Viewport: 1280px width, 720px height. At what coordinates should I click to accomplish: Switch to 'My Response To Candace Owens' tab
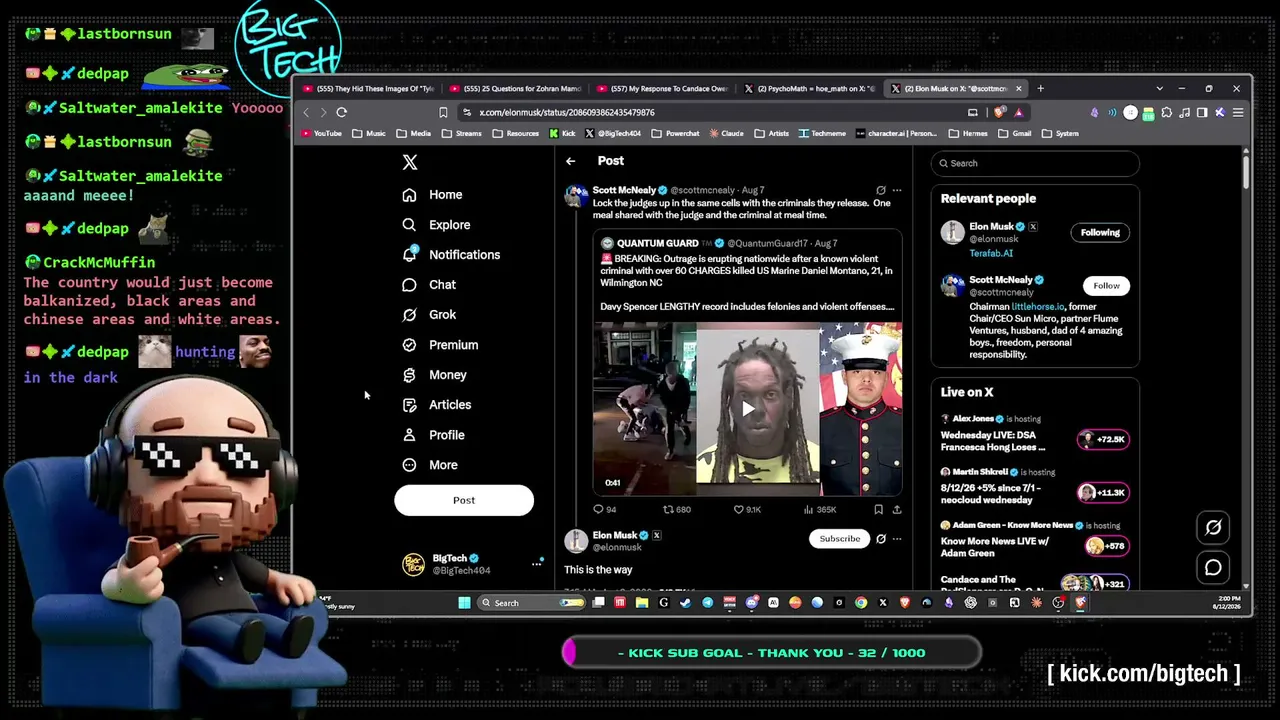pyautogui.click(x=662, y=89)
